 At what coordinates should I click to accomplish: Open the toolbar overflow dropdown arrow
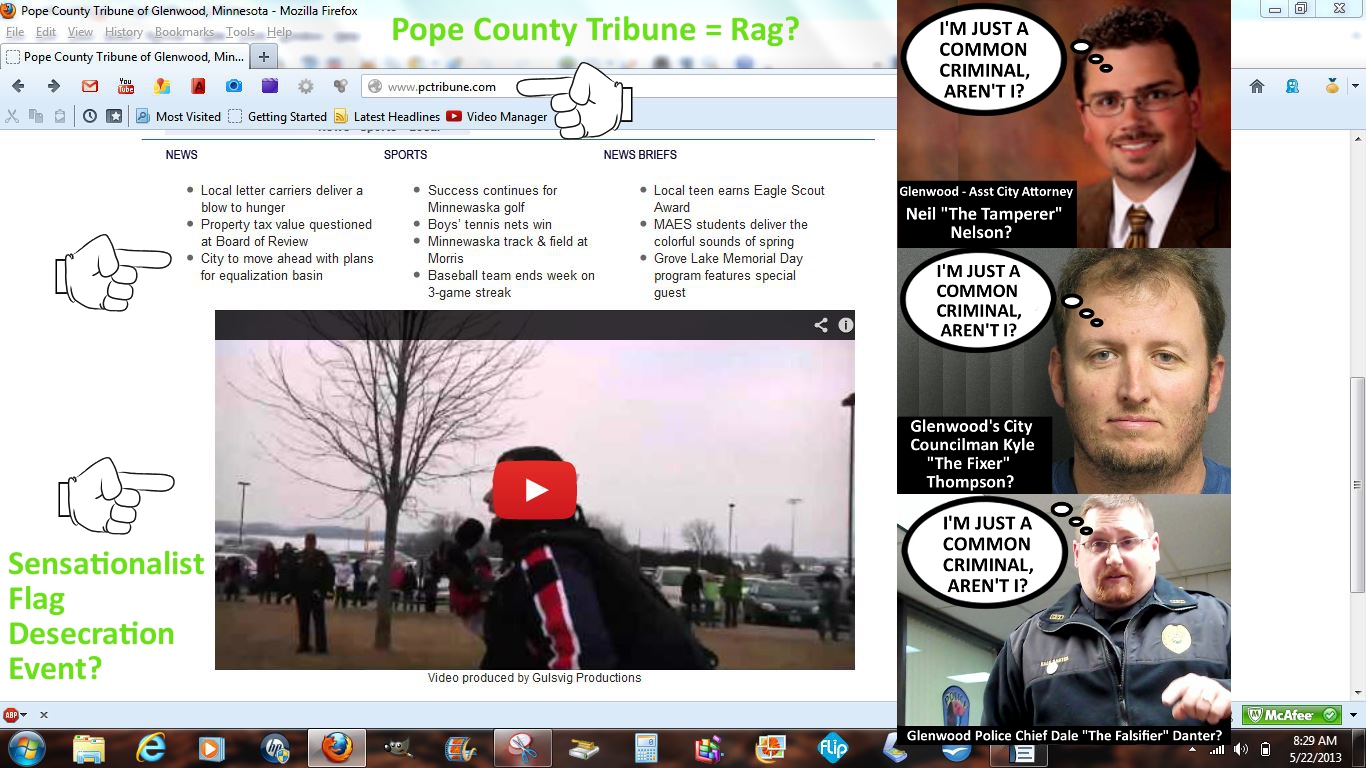click(x=1355, y=86)
